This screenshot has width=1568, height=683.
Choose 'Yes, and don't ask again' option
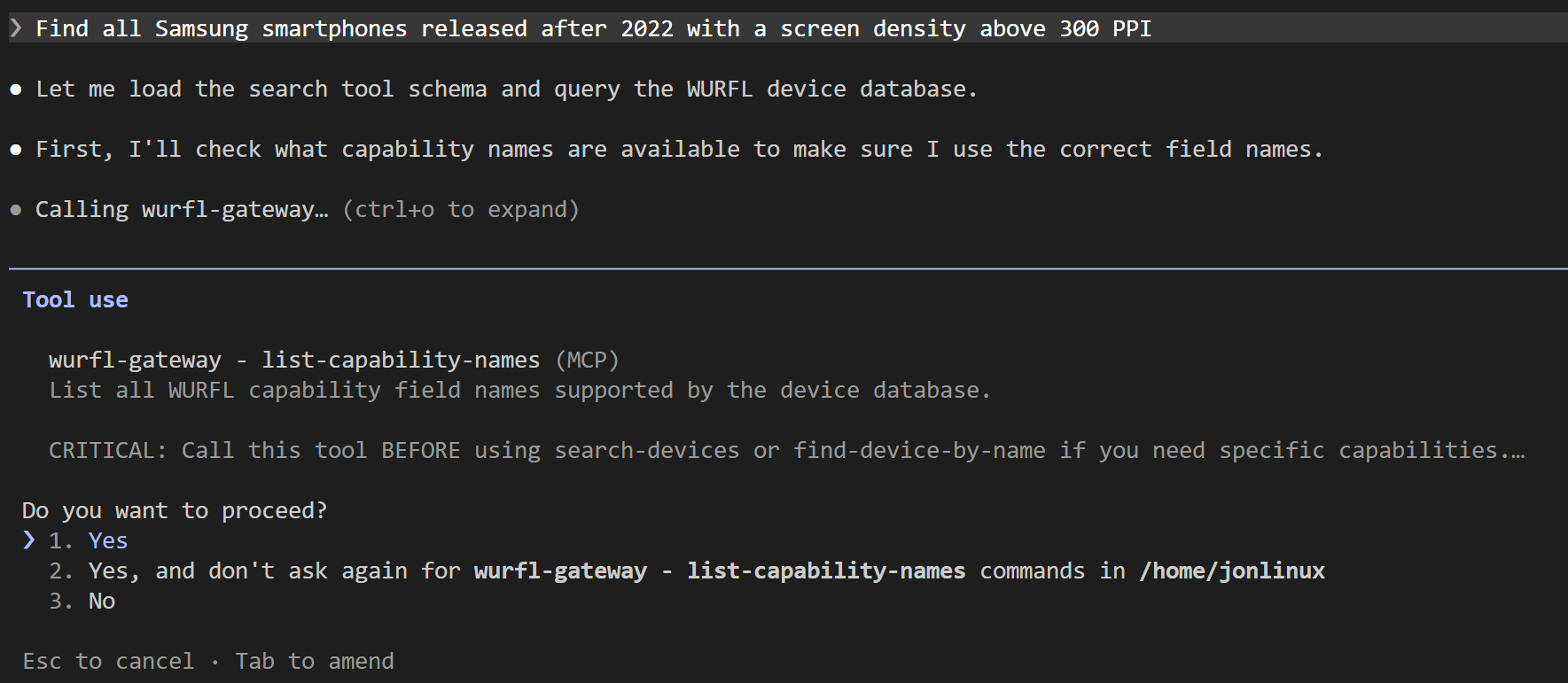[687, 570]
